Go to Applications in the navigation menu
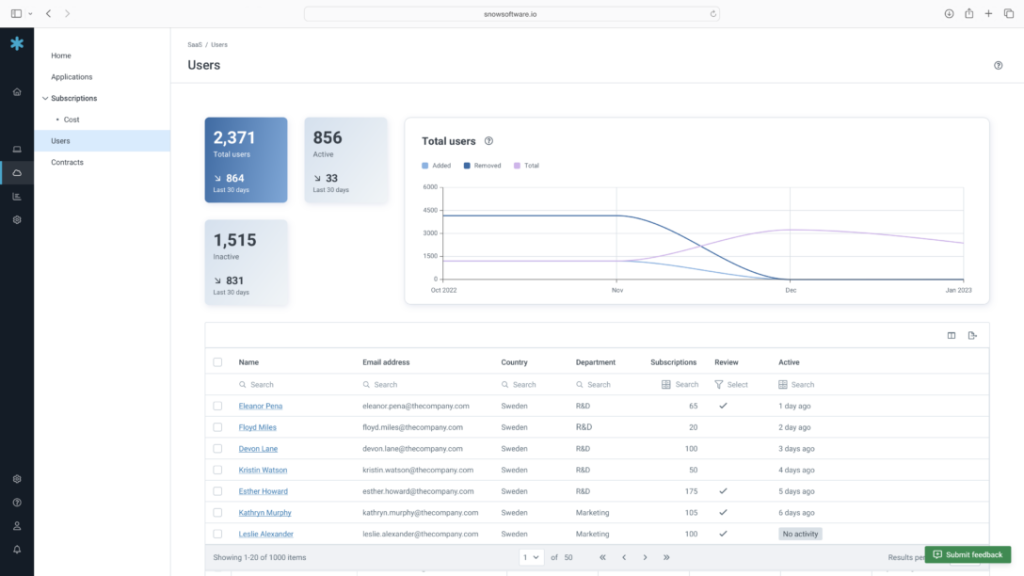 coord(71,76)
